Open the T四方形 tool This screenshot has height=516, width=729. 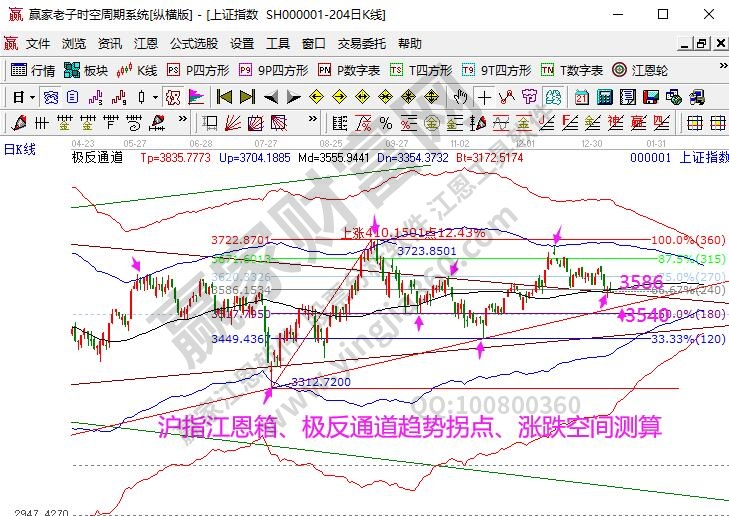(421, 70)
